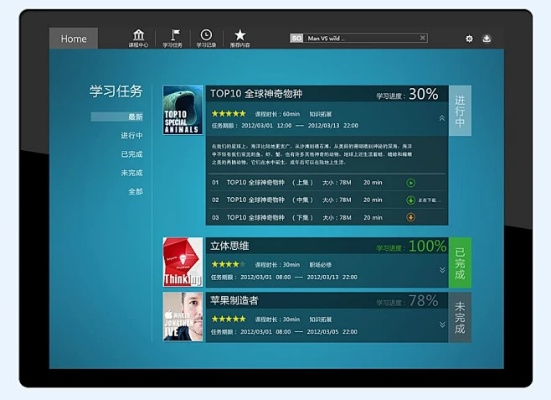Click the 78% learning progress value
The width and height of the screenshot is (551, 400).
(423, 301)
